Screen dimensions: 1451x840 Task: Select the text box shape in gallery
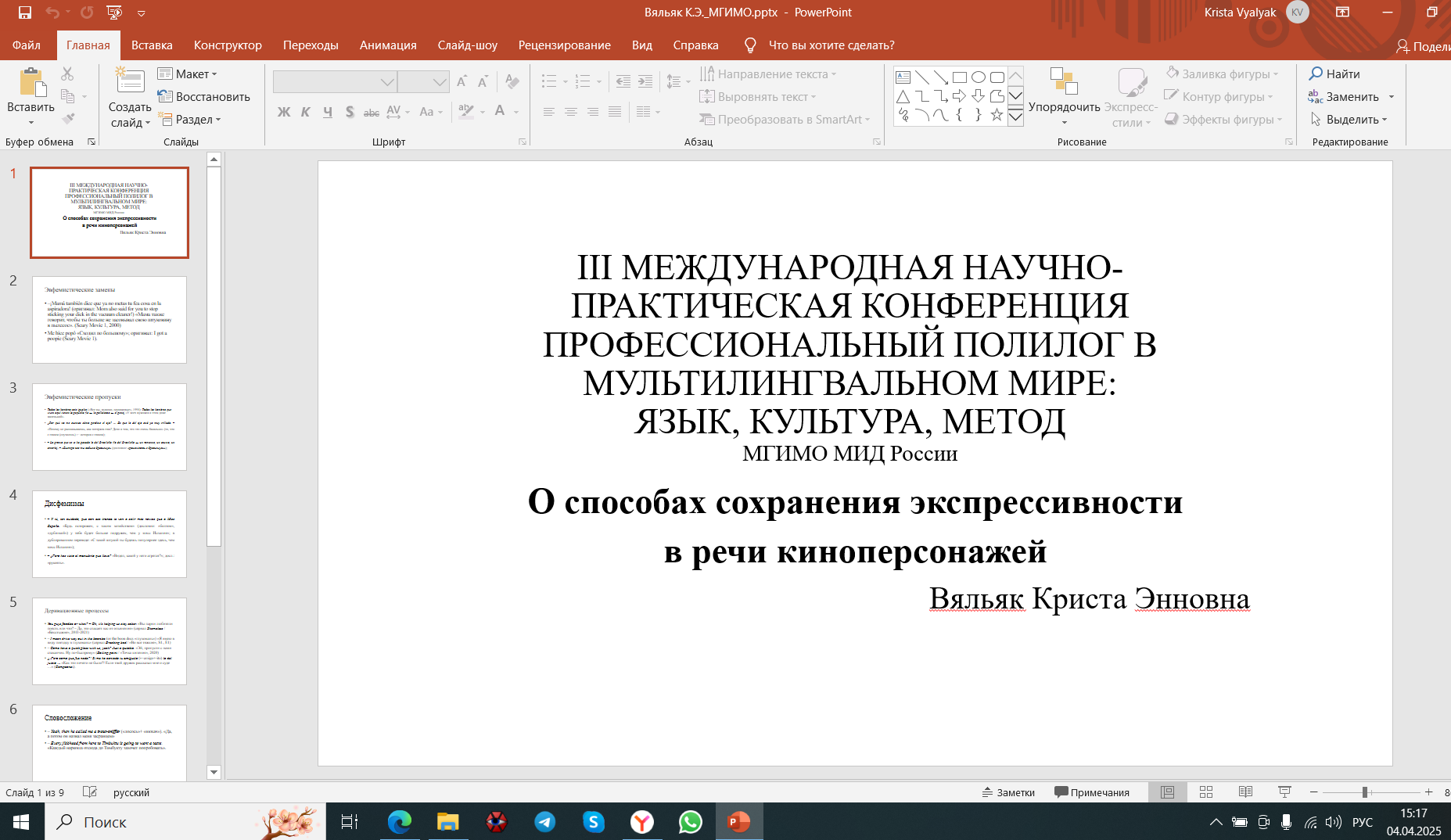click(x=903, y=77)
